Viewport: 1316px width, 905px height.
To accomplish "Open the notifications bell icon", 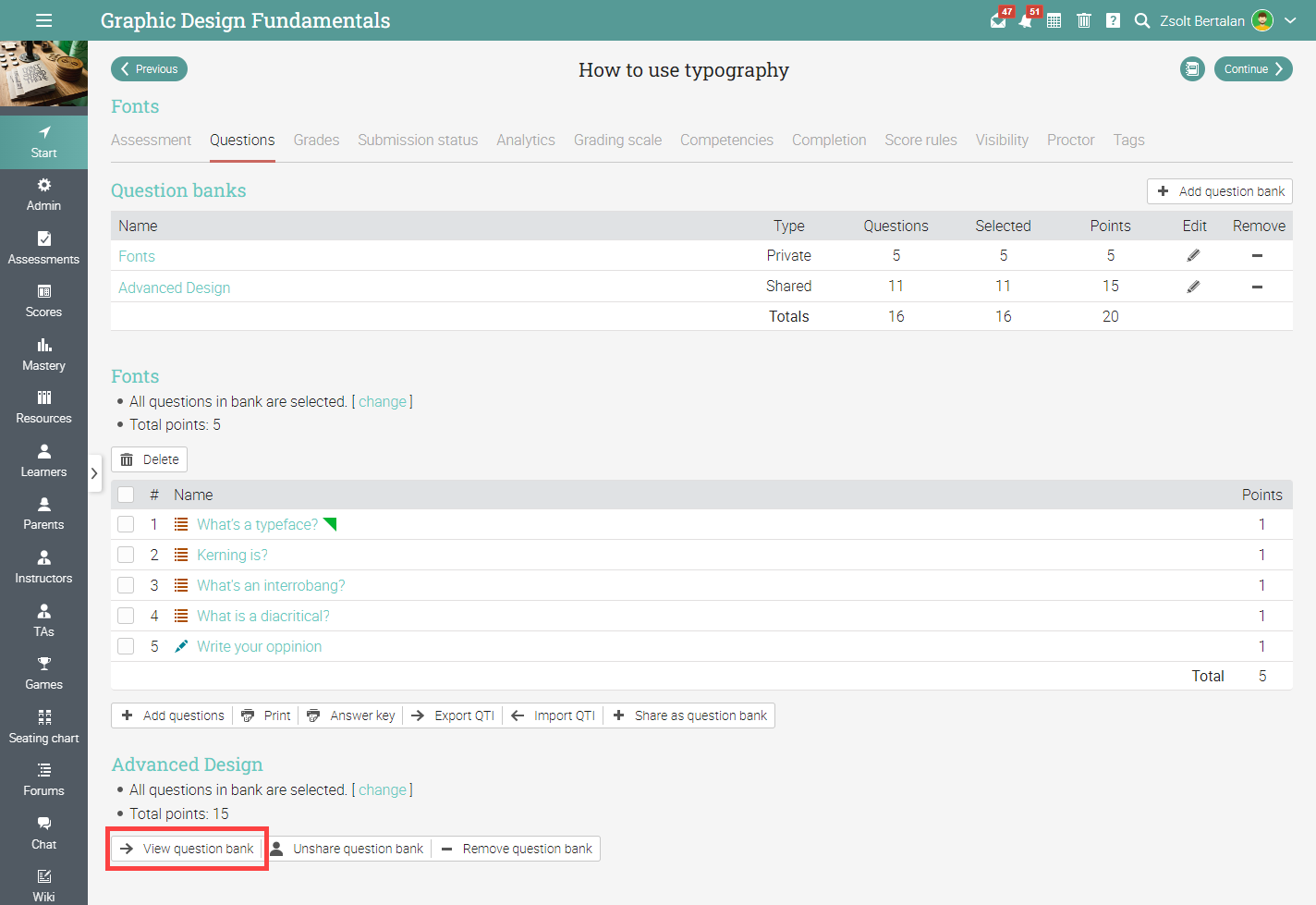I will 1026,20.
